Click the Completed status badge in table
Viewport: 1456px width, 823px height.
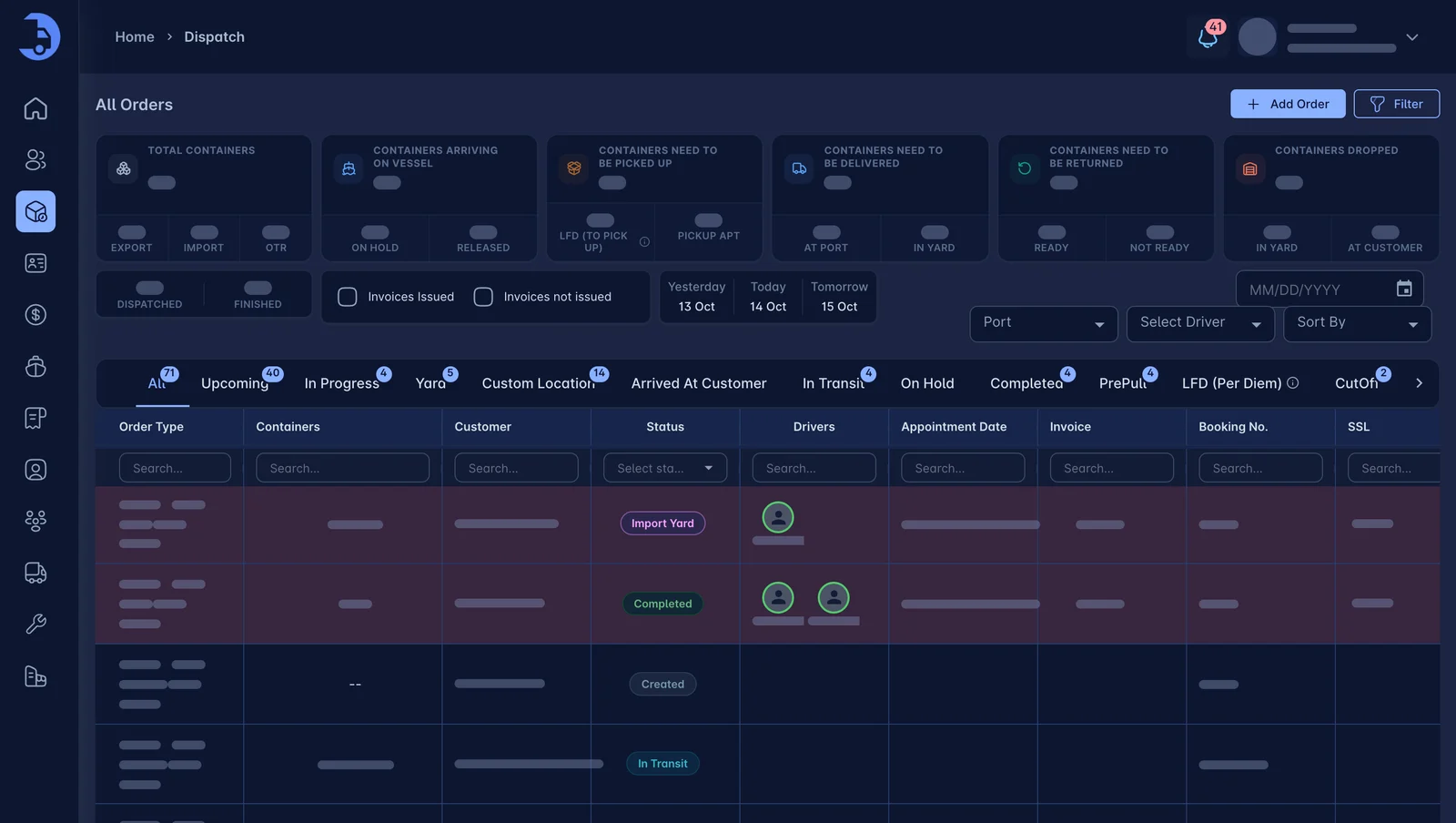click(662, 604)
